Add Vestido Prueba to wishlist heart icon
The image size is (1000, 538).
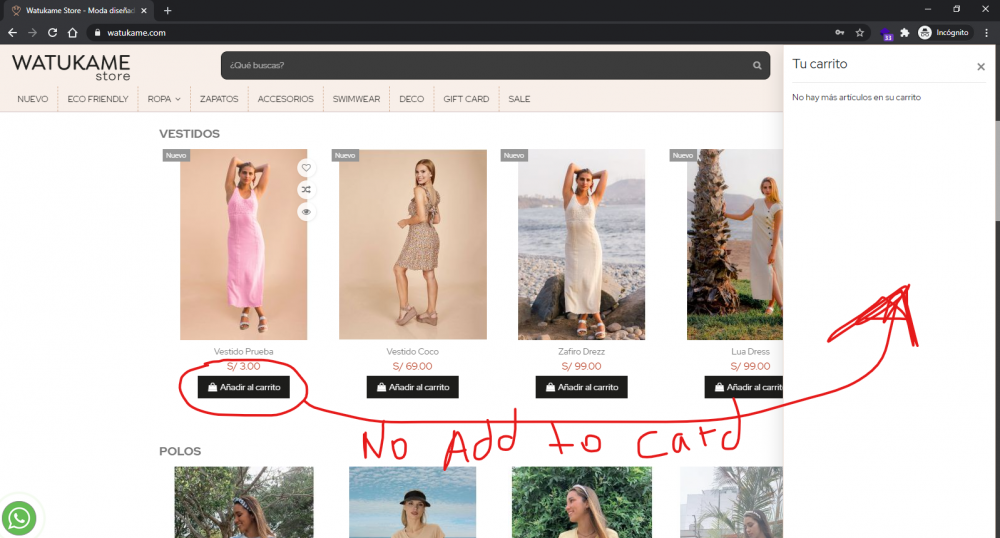click(x=306, y=168)
